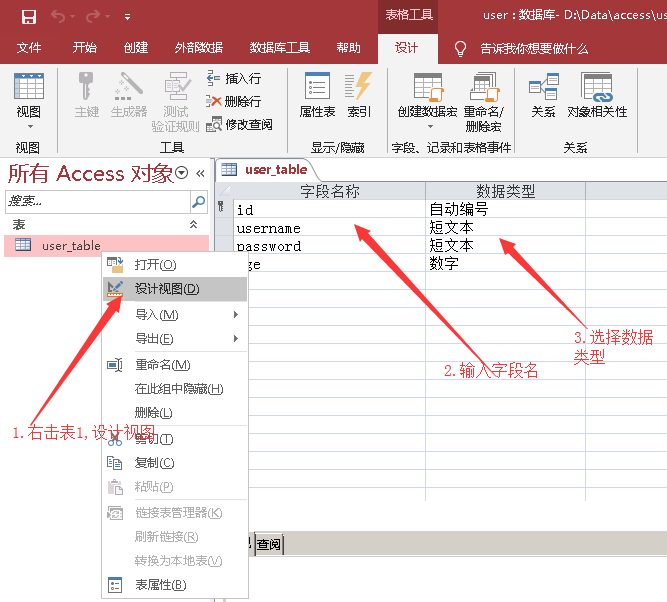The width and height of the screenshot is (667, 602).
Task: Open the Quick Access Toolbar customize arrow
Action: [x=127, y=17]
